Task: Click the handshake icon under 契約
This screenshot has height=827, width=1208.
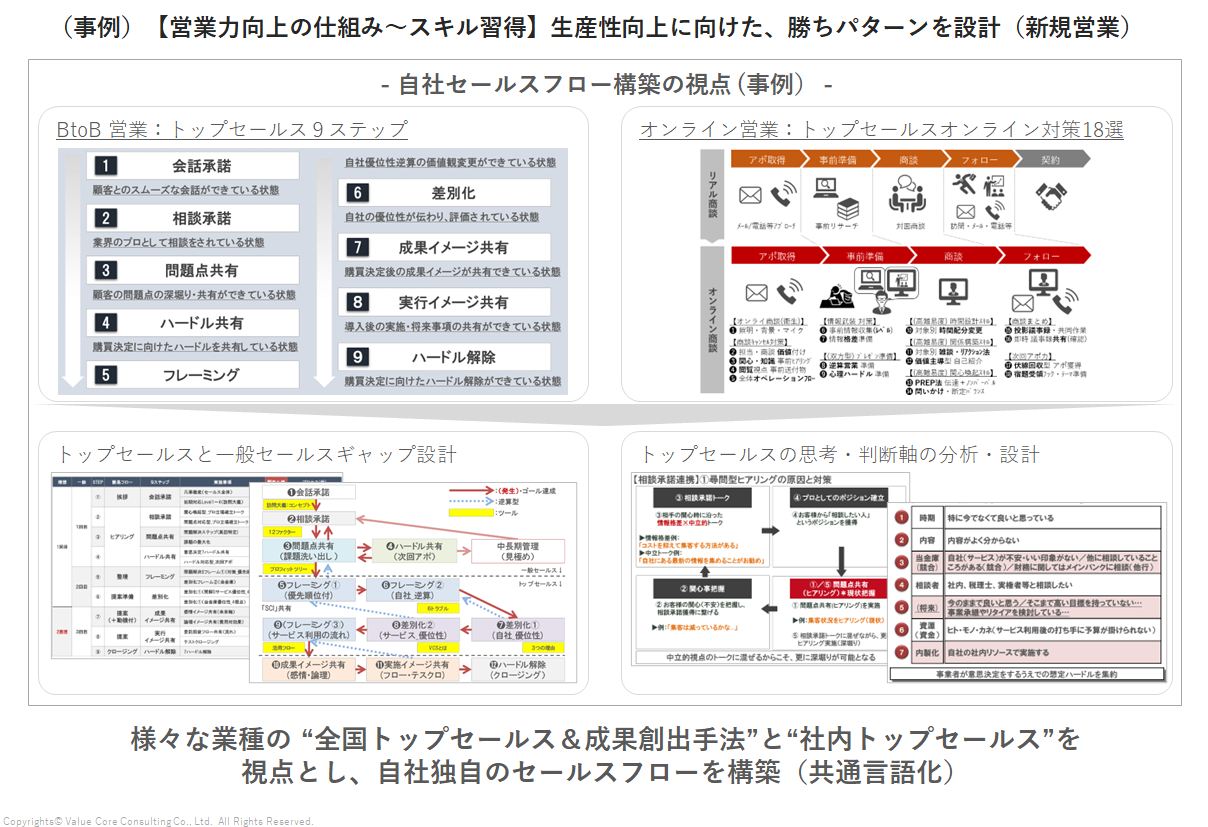Action: tap(1052, 196)
